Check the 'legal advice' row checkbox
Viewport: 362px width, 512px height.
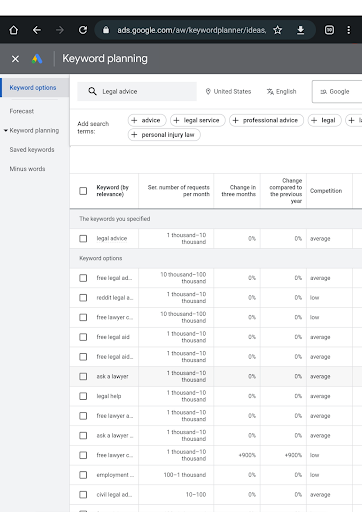pyautogui.click(x=83, y=239)
